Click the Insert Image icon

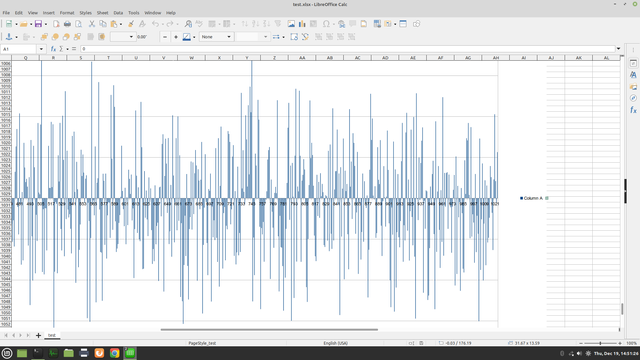coord(291,24)
